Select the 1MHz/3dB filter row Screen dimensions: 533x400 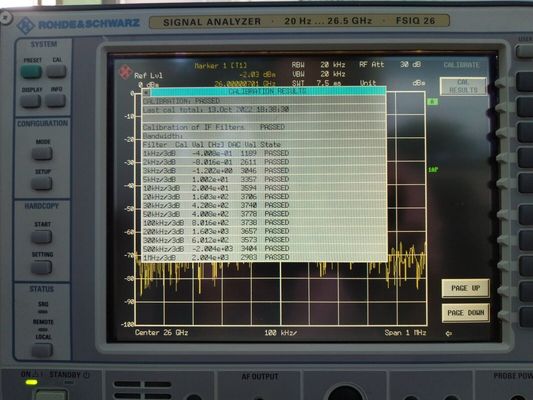click(x=263, y=257)
